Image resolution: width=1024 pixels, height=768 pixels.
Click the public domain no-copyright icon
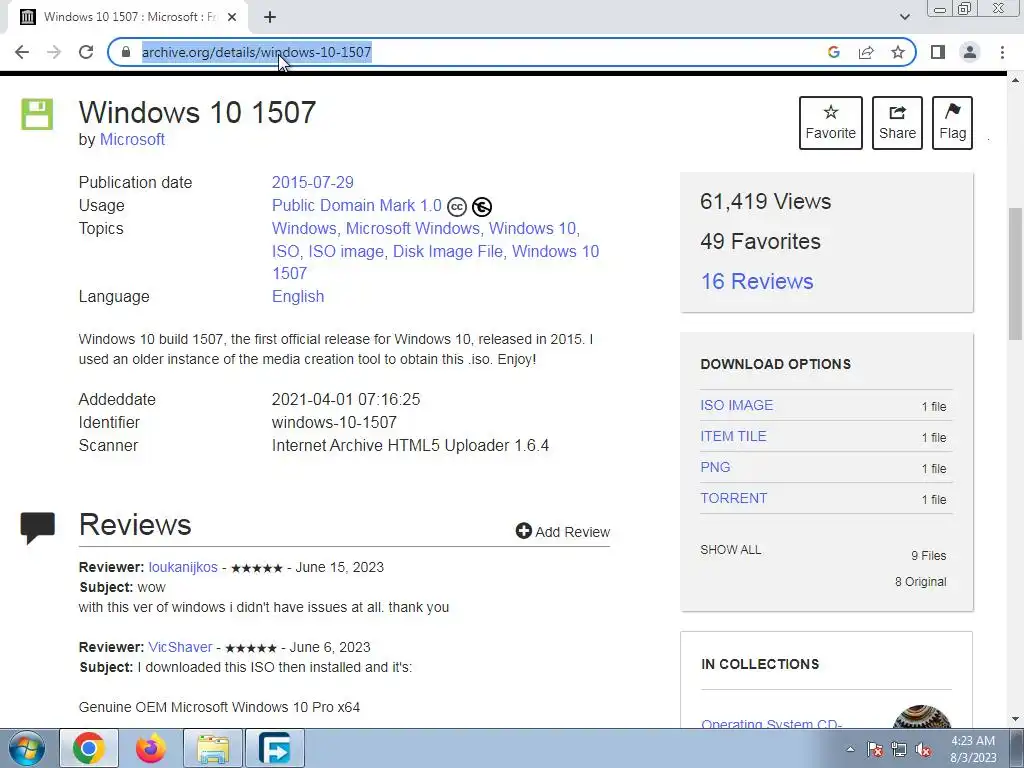[x=482, y=207]
